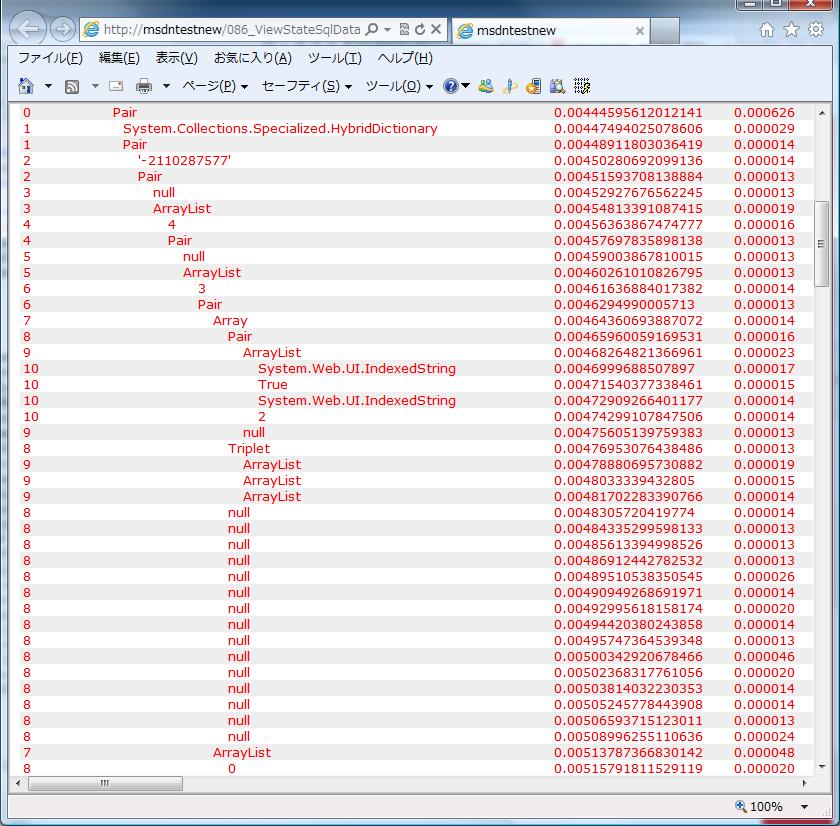The image size is (840, 826).
Task: Click the browser Back button
Action: pos(30,29)
